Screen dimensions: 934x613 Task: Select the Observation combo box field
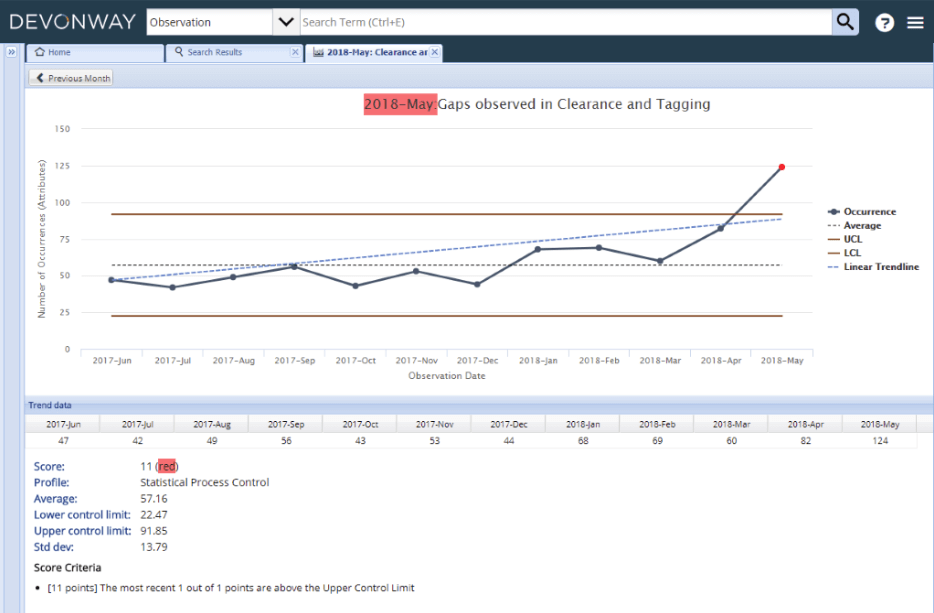tap(210, 22)
